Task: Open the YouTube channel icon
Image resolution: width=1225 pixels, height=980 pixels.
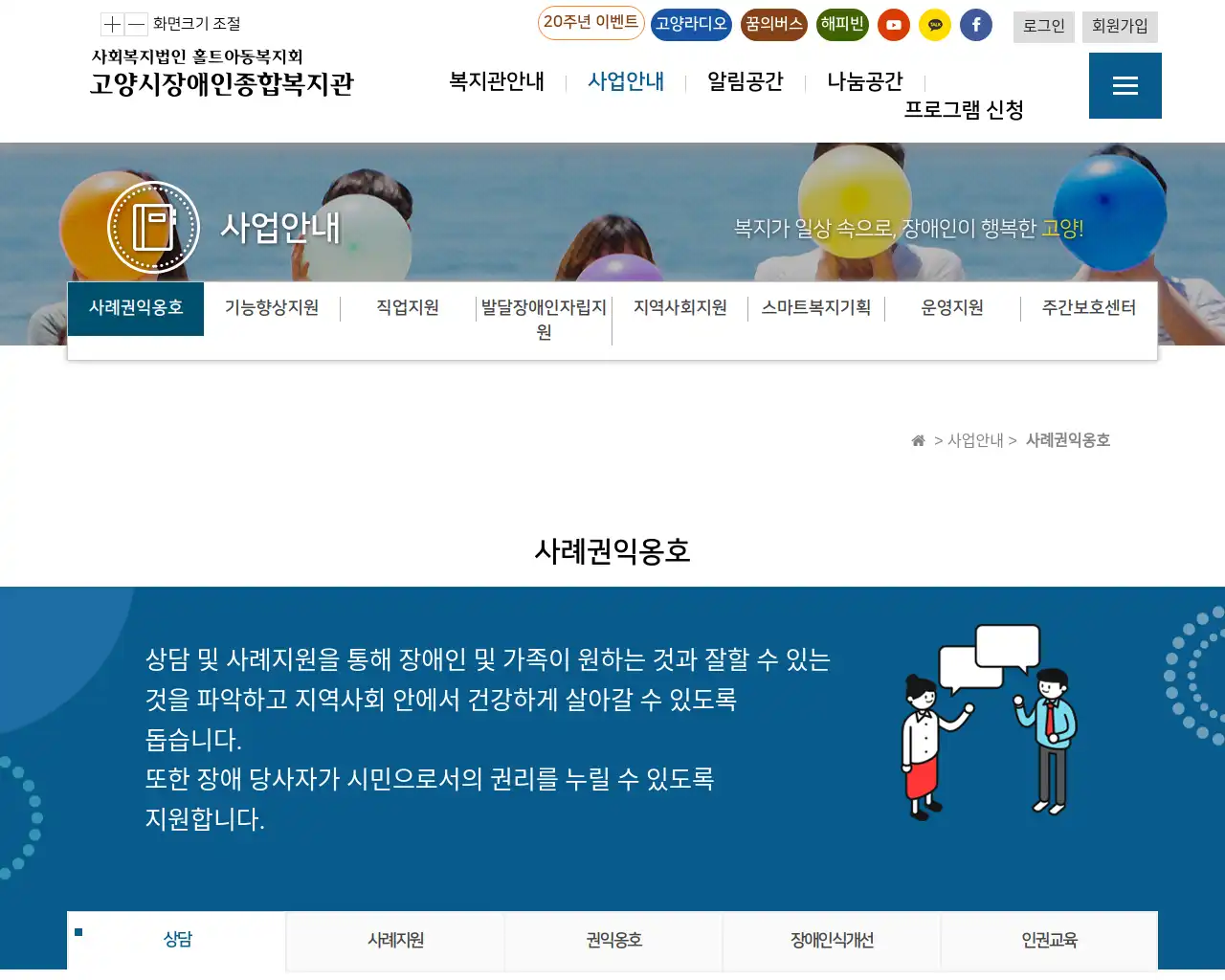Action: click(894, 25)
